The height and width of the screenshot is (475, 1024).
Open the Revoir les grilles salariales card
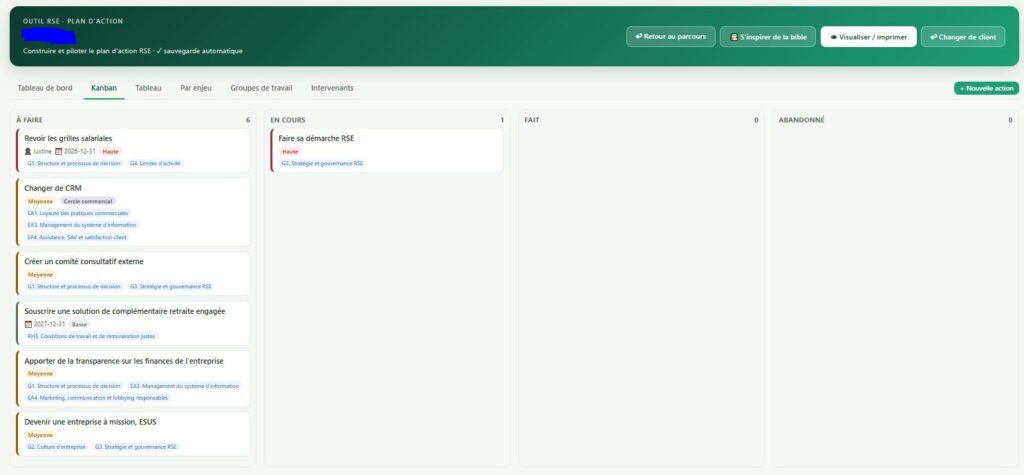pyautogui.click(x=133, y=150)
